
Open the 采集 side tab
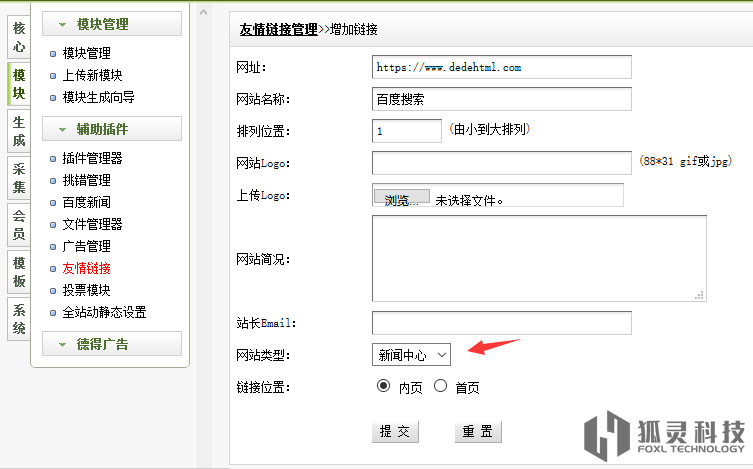[18, 177]
